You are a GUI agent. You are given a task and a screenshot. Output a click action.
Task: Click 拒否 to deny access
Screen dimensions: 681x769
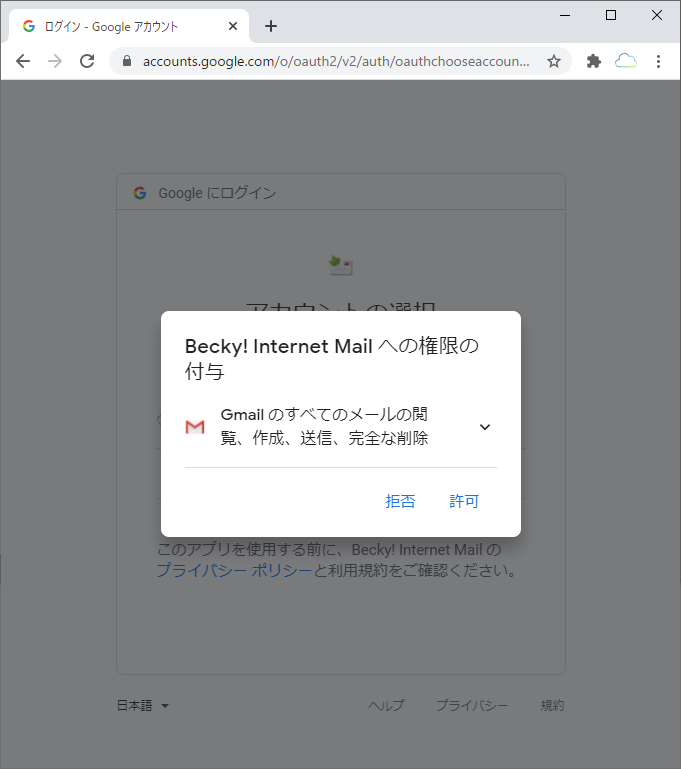[400, 501]
